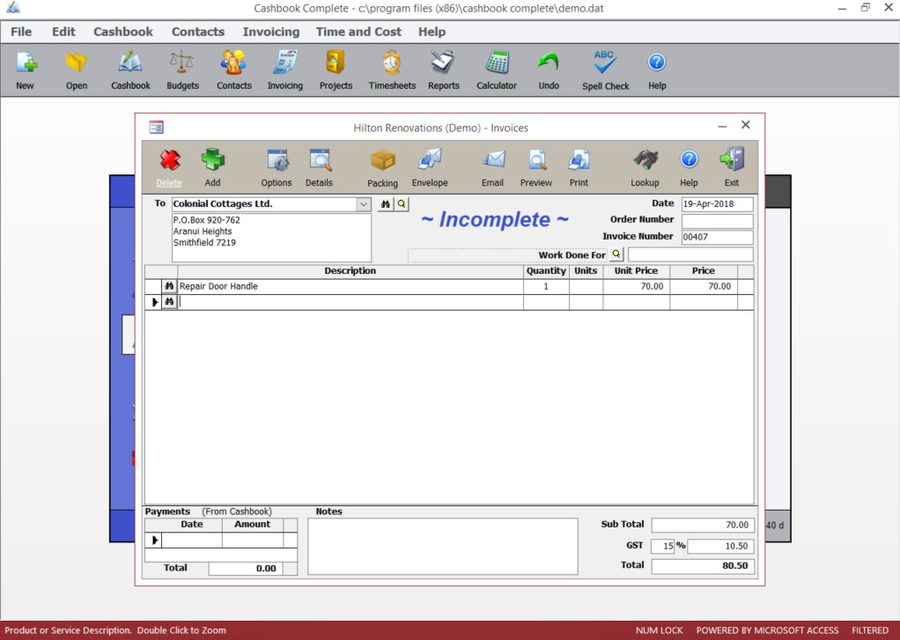Open invoice Details
The height and width of the screenshot is (640, 900).
(319, 160)
